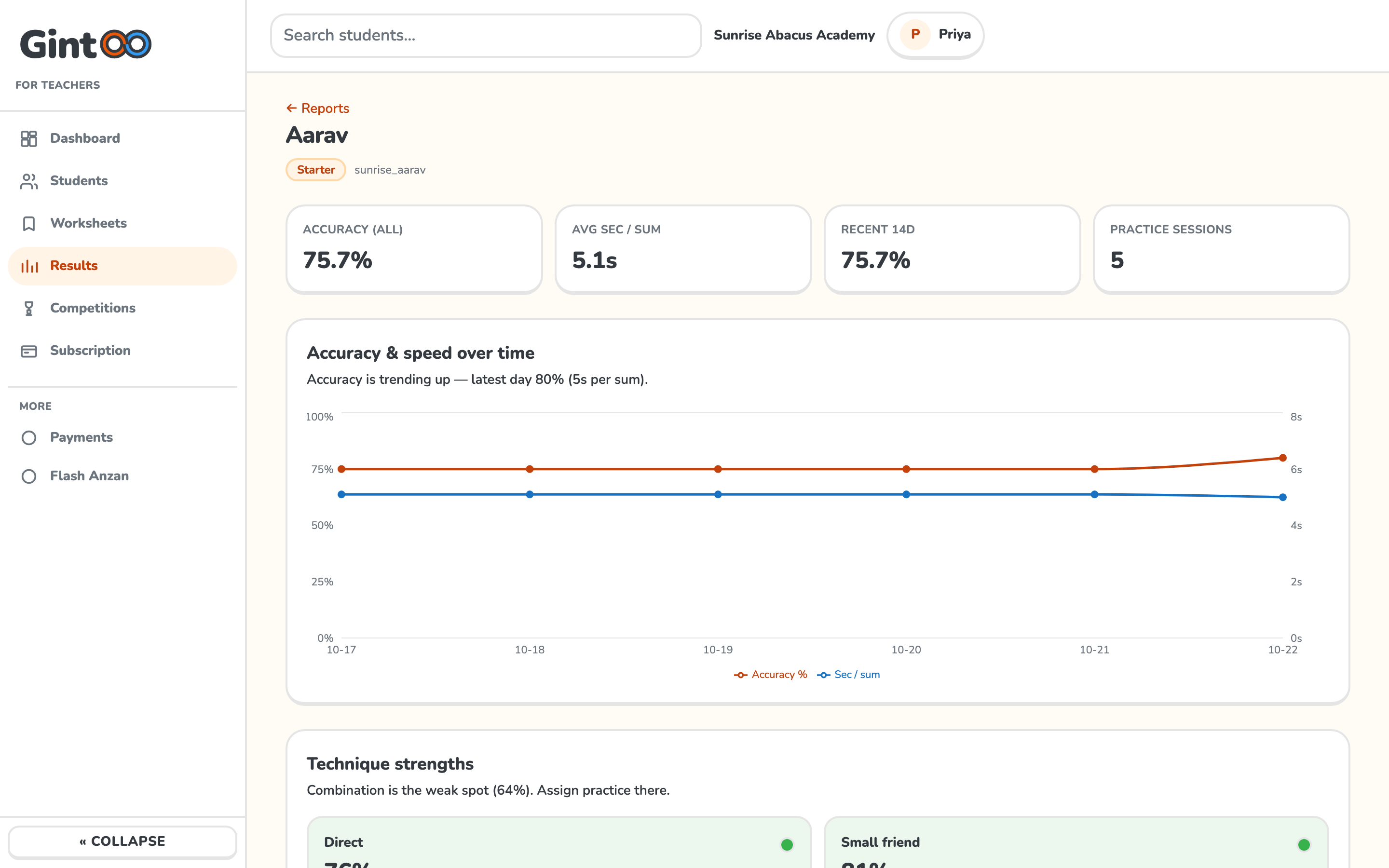Open the Priya profile menu
This screenshot has height=868, width=1389.
tap(935, 34)
